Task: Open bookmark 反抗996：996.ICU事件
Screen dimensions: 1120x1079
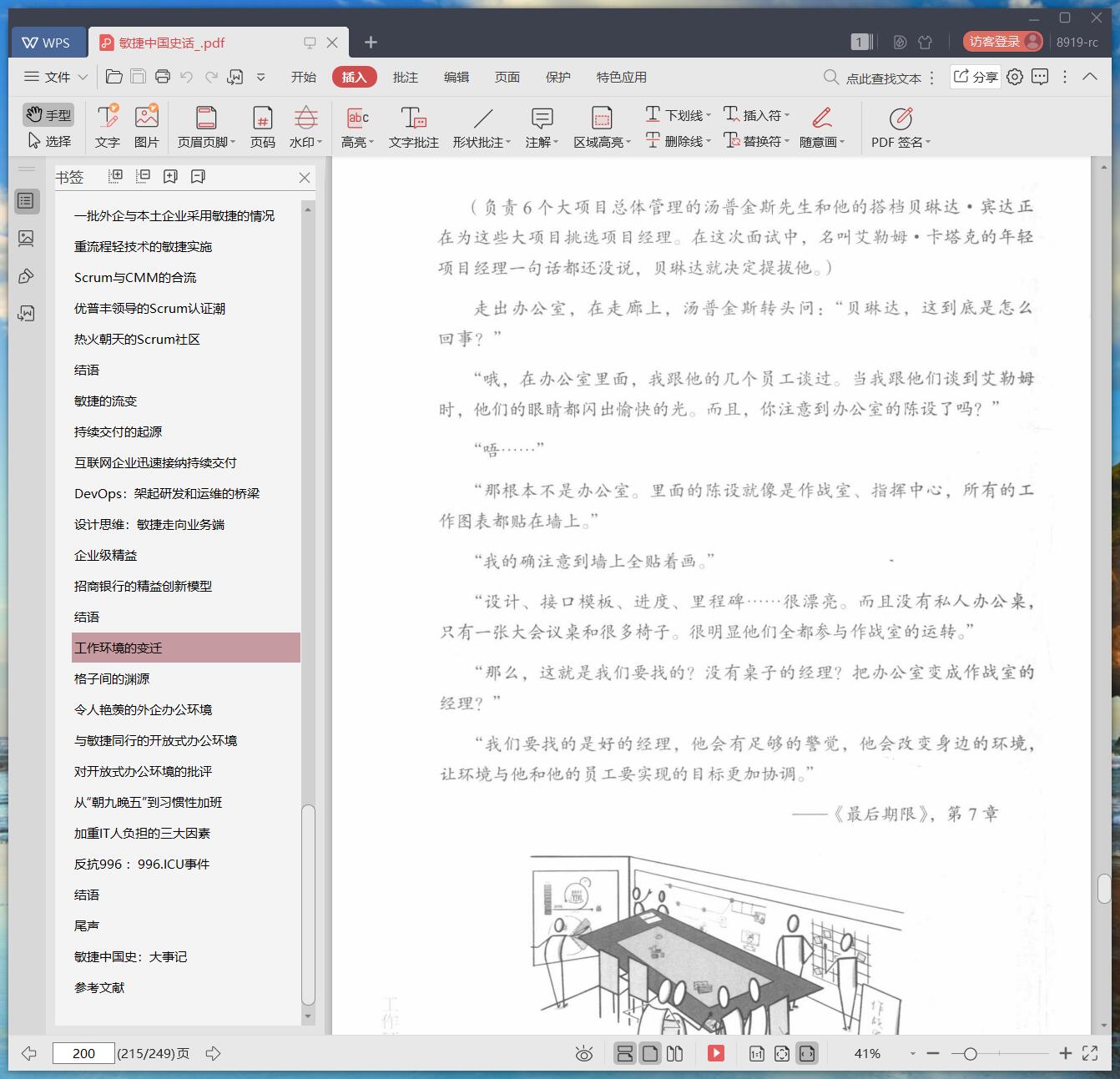Action: tap(142, 864)
